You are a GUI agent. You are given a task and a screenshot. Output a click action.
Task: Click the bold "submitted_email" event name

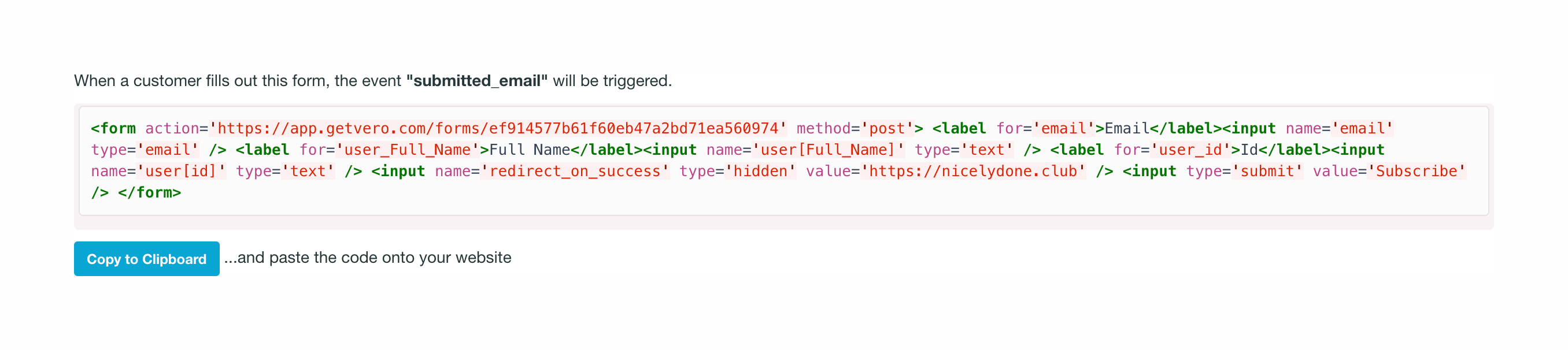pos(476,81)
